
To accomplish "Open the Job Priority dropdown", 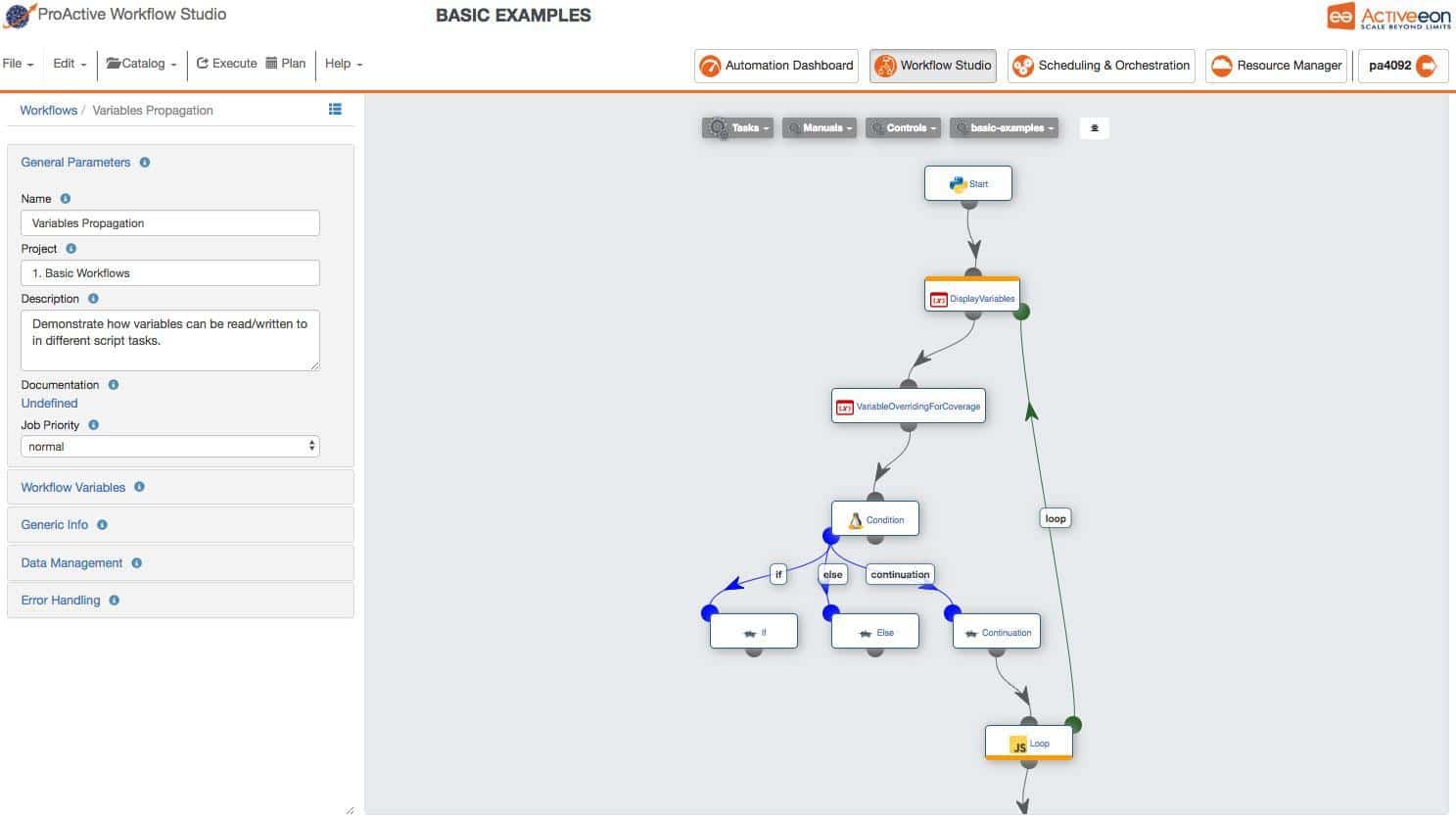I will 170,447.
